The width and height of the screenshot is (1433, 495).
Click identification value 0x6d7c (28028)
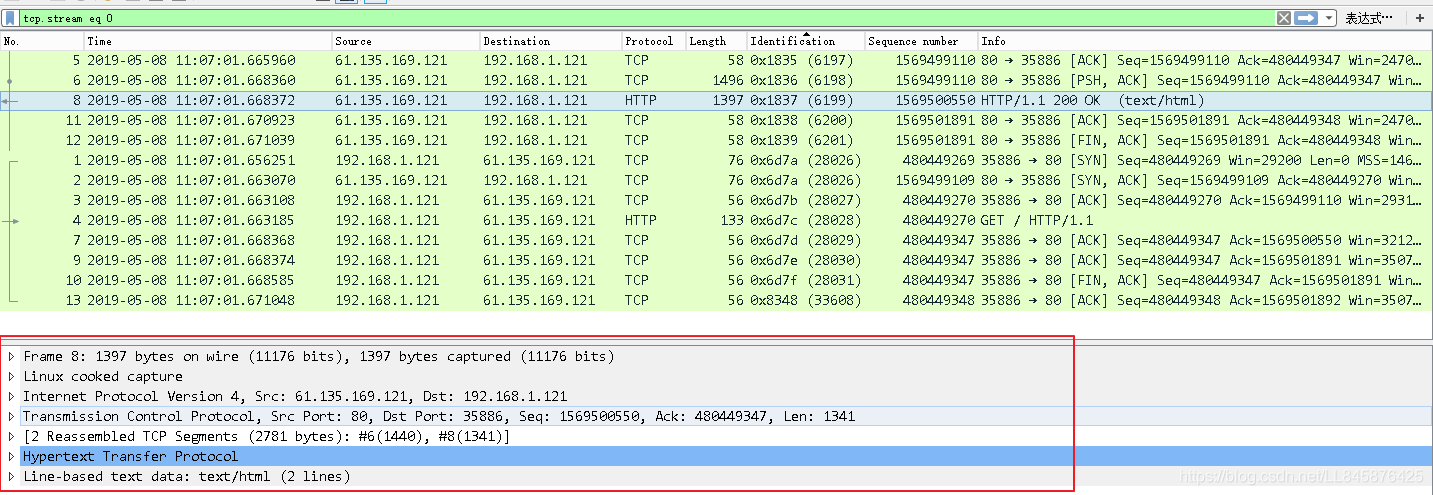(x=805, y=221)
